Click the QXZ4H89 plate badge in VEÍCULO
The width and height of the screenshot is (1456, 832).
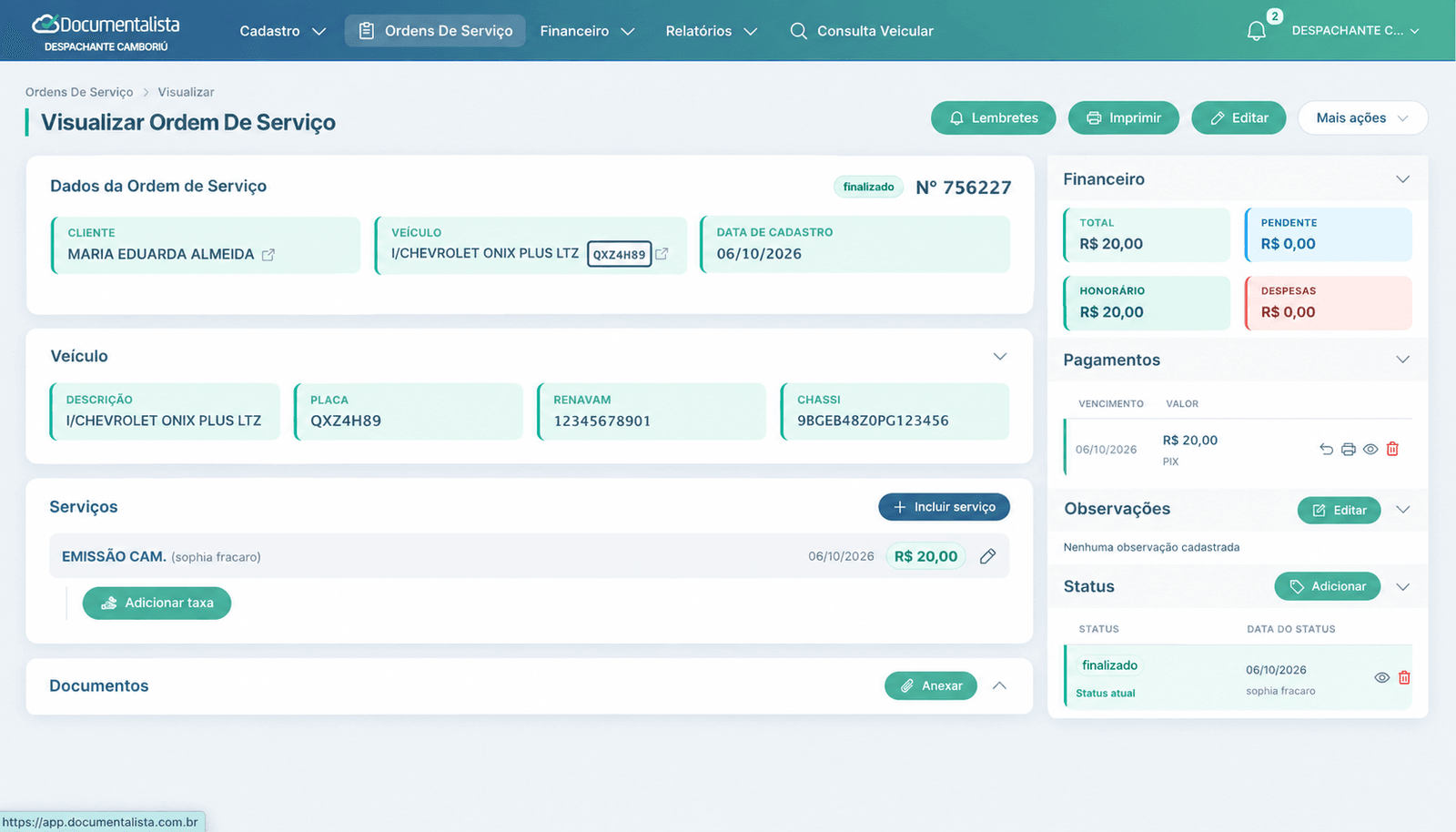[x=620, y=254]
